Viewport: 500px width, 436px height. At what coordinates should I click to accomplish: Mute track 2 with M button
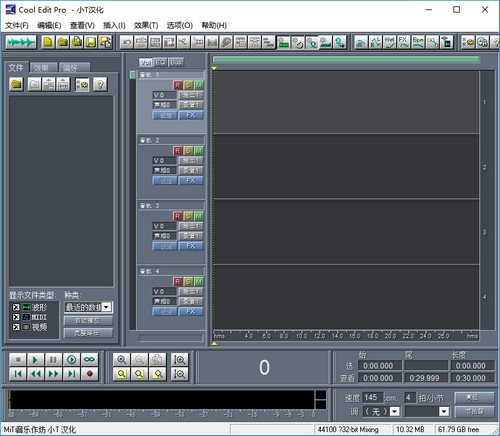pos(199,151)
